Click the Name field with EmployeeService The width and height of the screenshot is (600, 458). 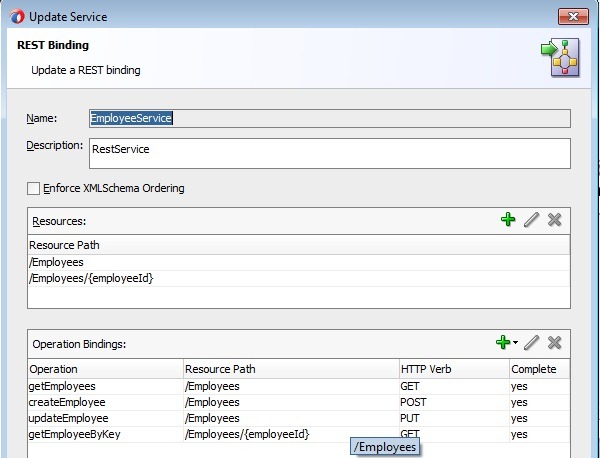pos(329,118)
